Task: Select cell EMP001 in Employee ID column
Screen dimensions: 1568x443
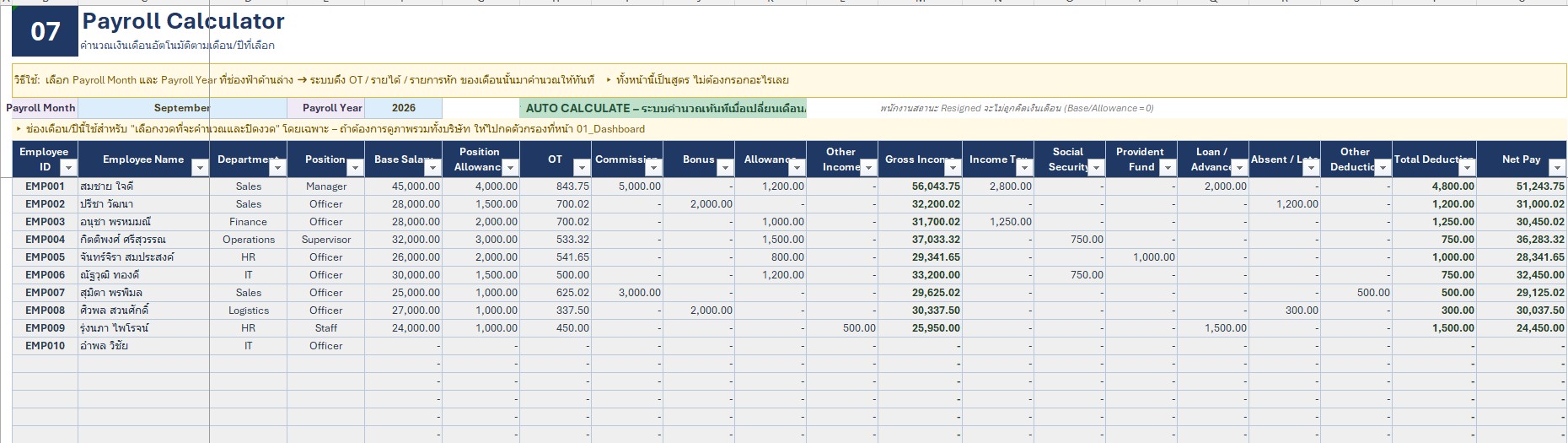Action: click(45, 186)
